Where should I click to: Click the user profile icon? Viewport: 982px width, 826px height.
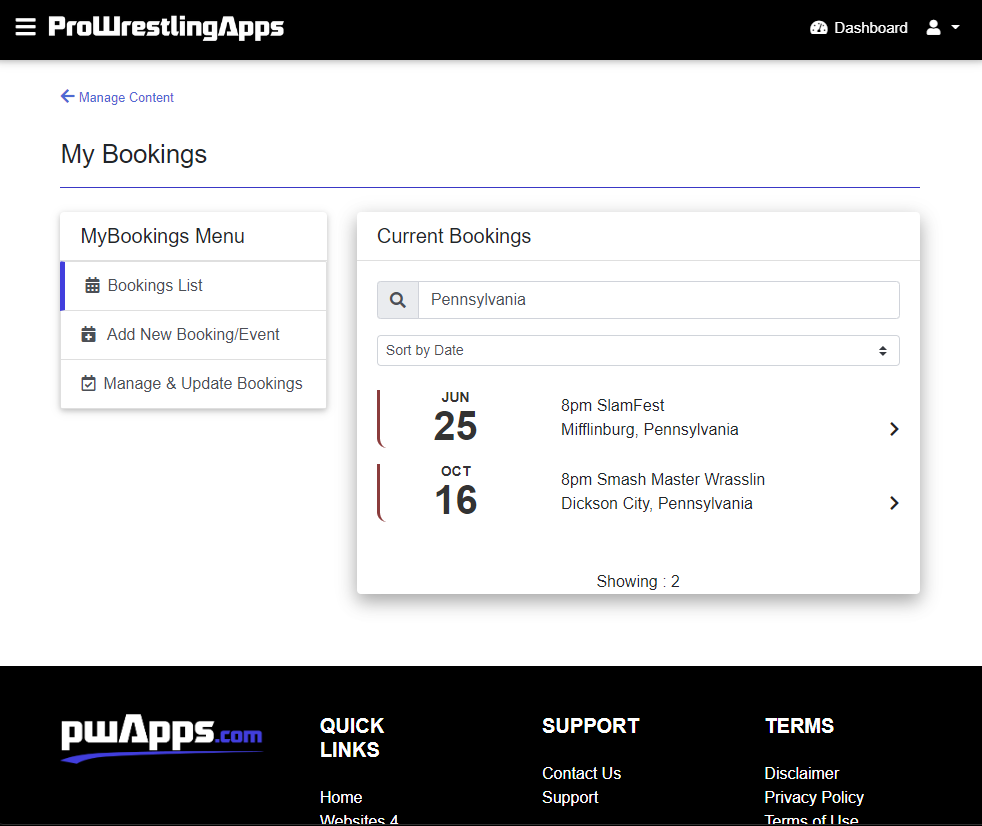[x=934, y=28]
